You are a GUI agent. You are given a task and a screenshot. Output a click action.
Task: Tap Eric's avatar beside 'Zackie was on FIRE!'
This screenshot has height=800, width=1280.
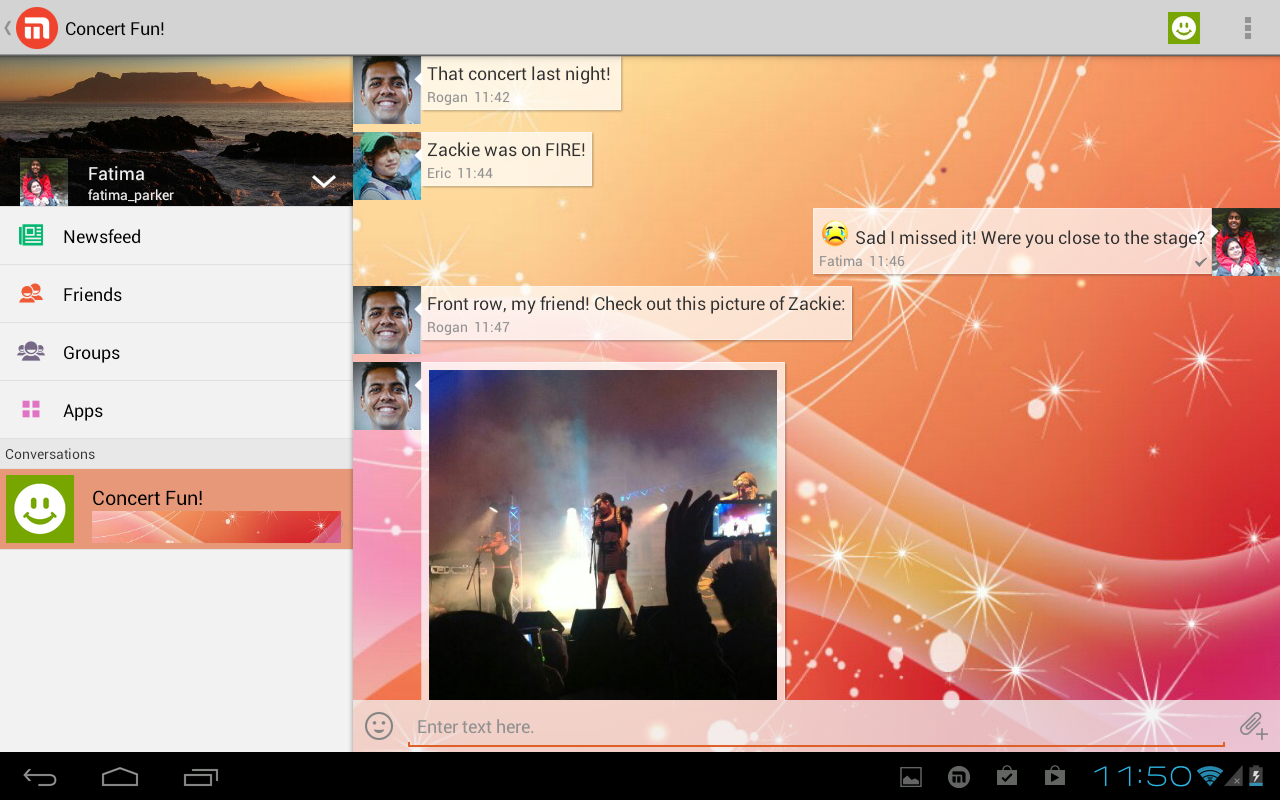point(387,166)
